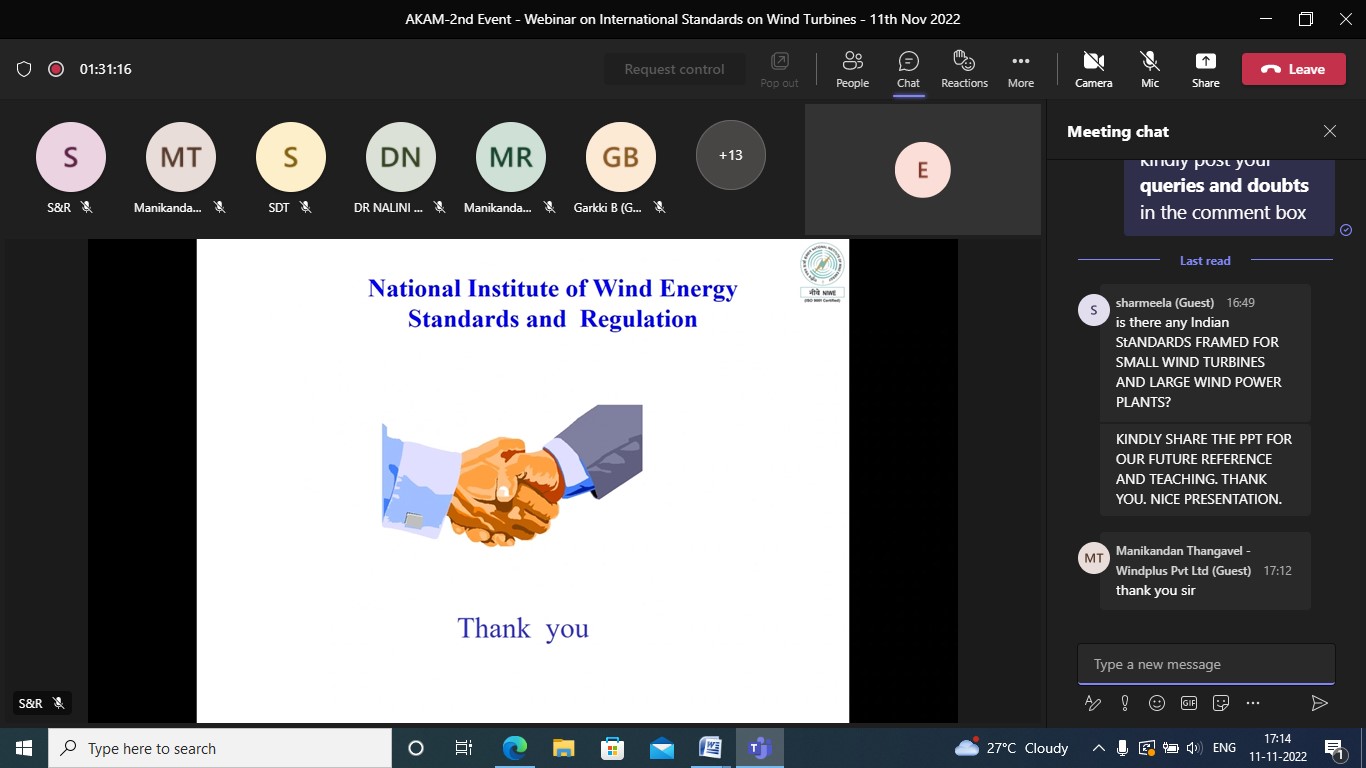Toggle the Chat panel tab
The height and width of the screenshot is (768, 1366).
click(908, 69)
